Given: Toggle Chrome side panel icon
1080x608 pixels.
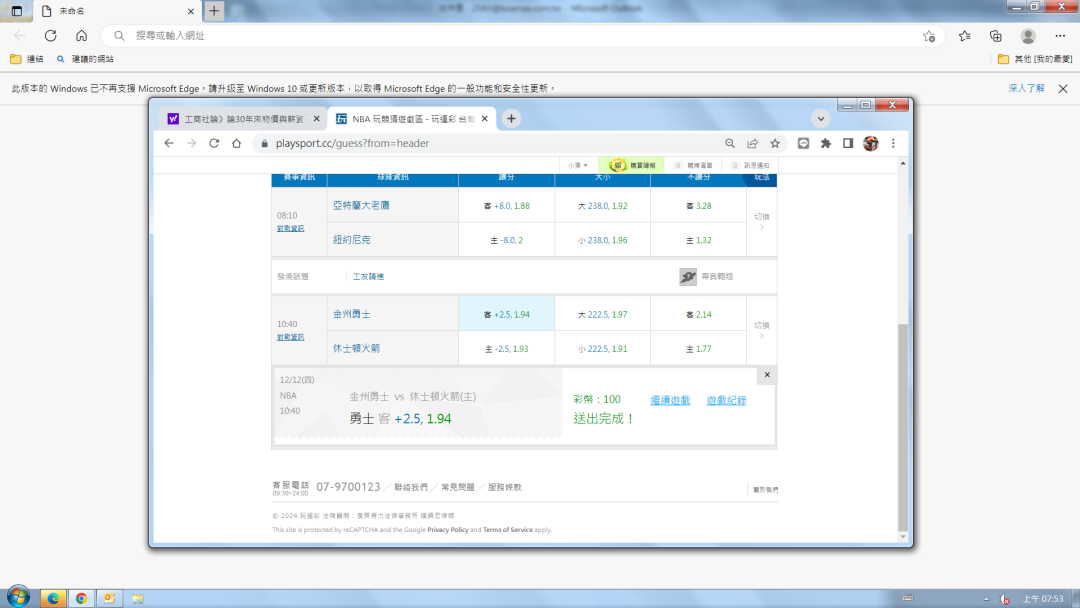Looking at the screenshot, I should point(848,143).
